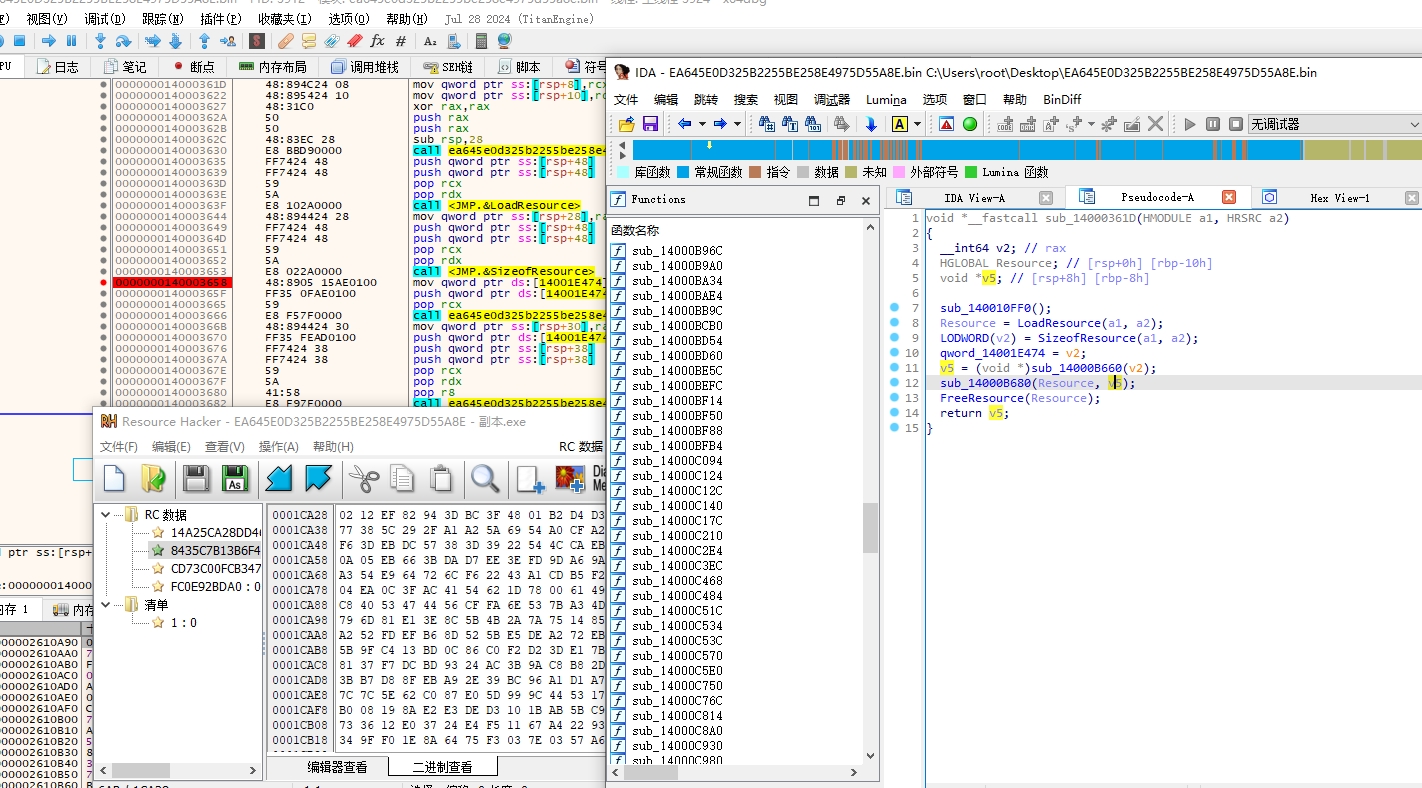The image size is (1422, 788).
Task: Collapse the RC 数据 tree node
Action: click(106, 515)
